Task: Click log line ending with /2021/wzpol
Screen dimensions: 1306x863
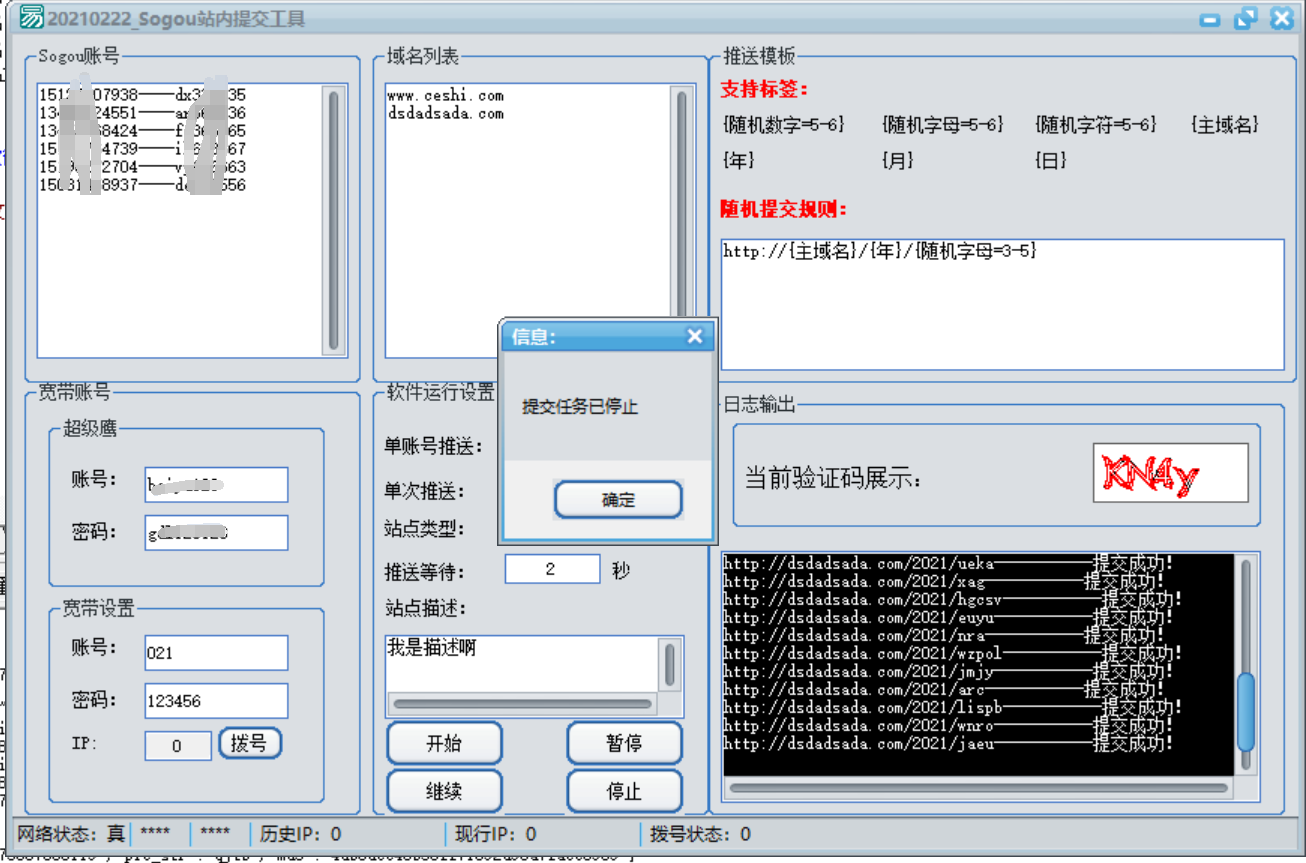Action: [953, 653]
